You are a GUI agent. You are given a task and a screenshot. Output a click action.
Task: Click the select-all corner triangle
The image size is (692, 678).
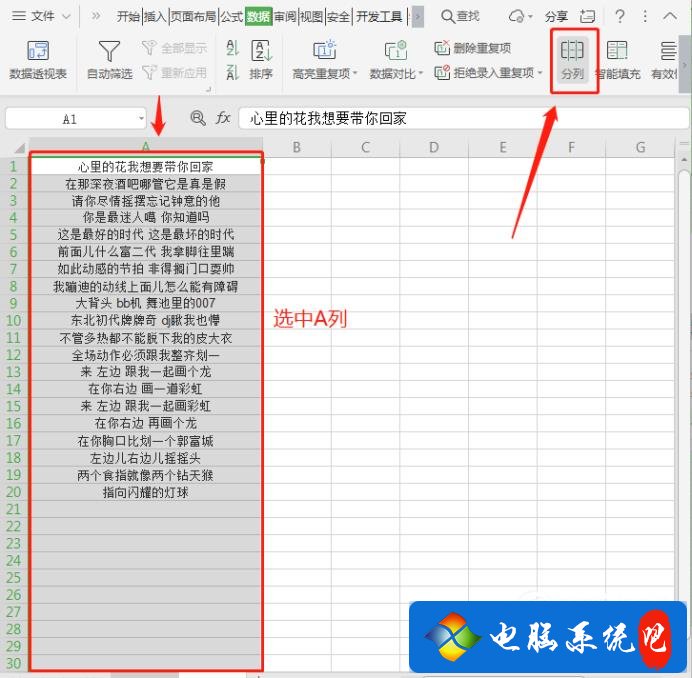tap(19, 147)
